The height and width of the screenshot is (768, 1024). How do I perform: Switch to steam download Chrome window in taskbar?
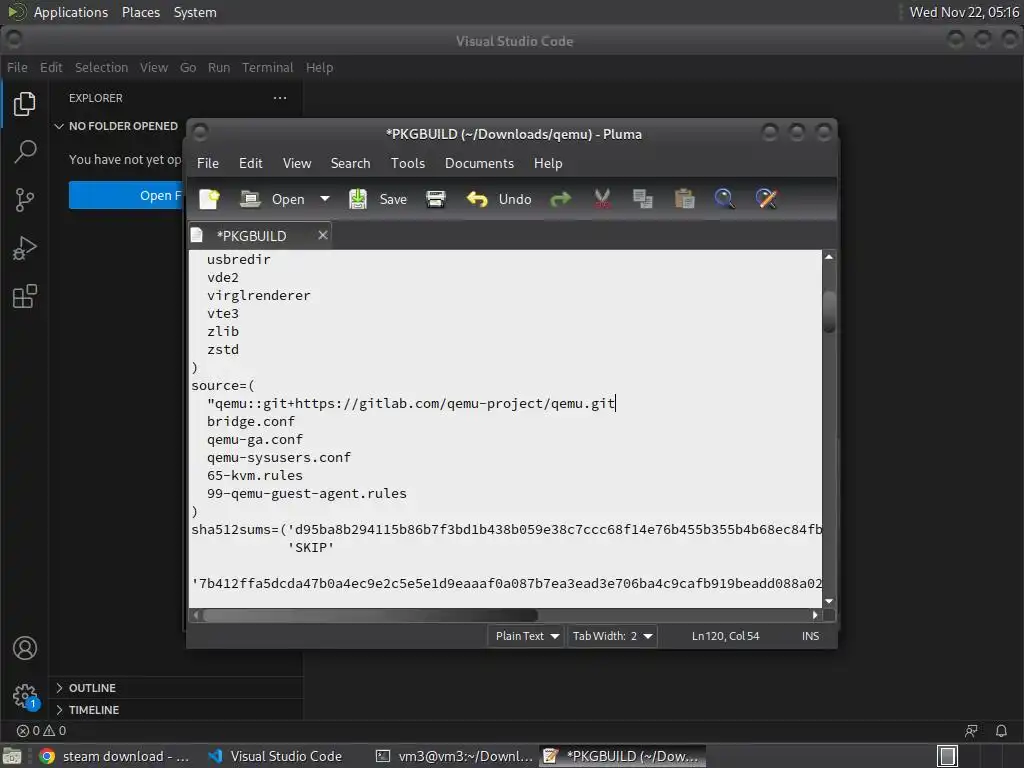click(x=115, y=756)
